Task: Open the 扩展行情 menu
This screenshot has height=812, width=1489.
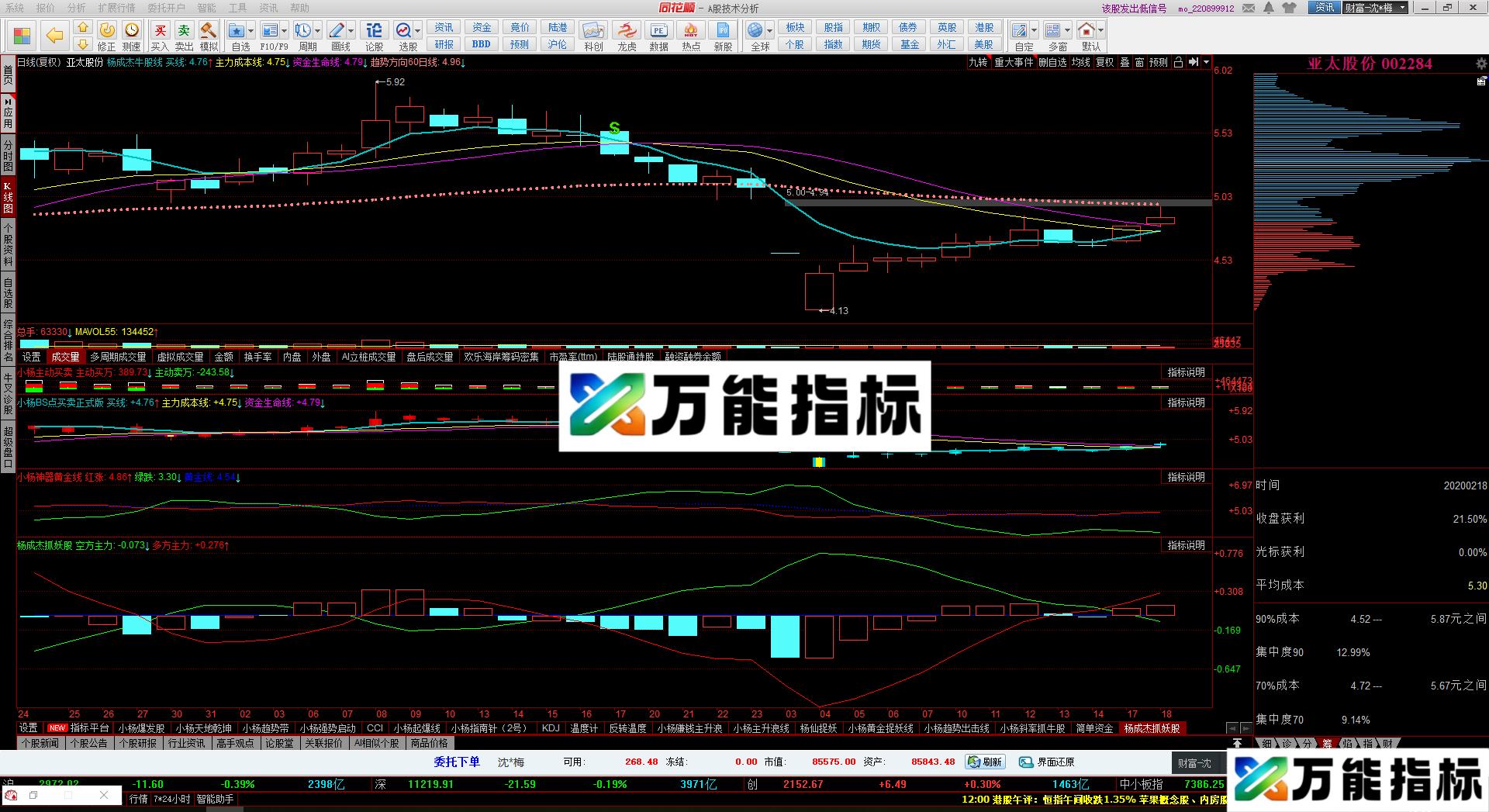Action: (116, 8)
